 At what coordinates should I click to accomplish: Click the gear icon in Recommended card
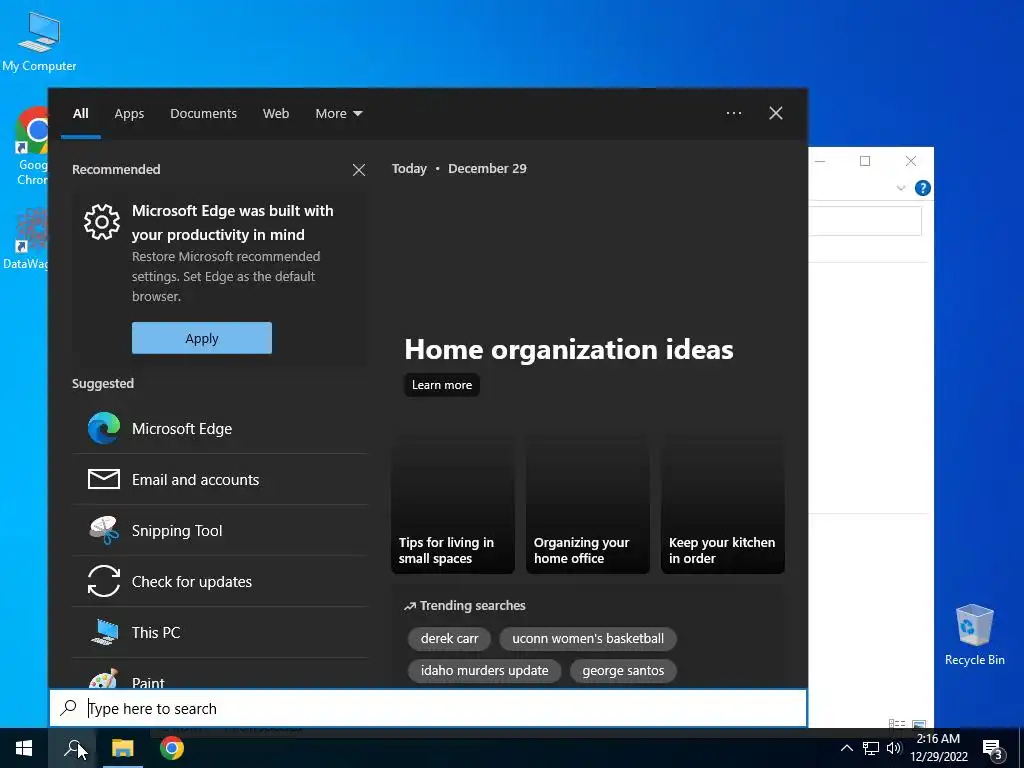(x=102, y=222)
